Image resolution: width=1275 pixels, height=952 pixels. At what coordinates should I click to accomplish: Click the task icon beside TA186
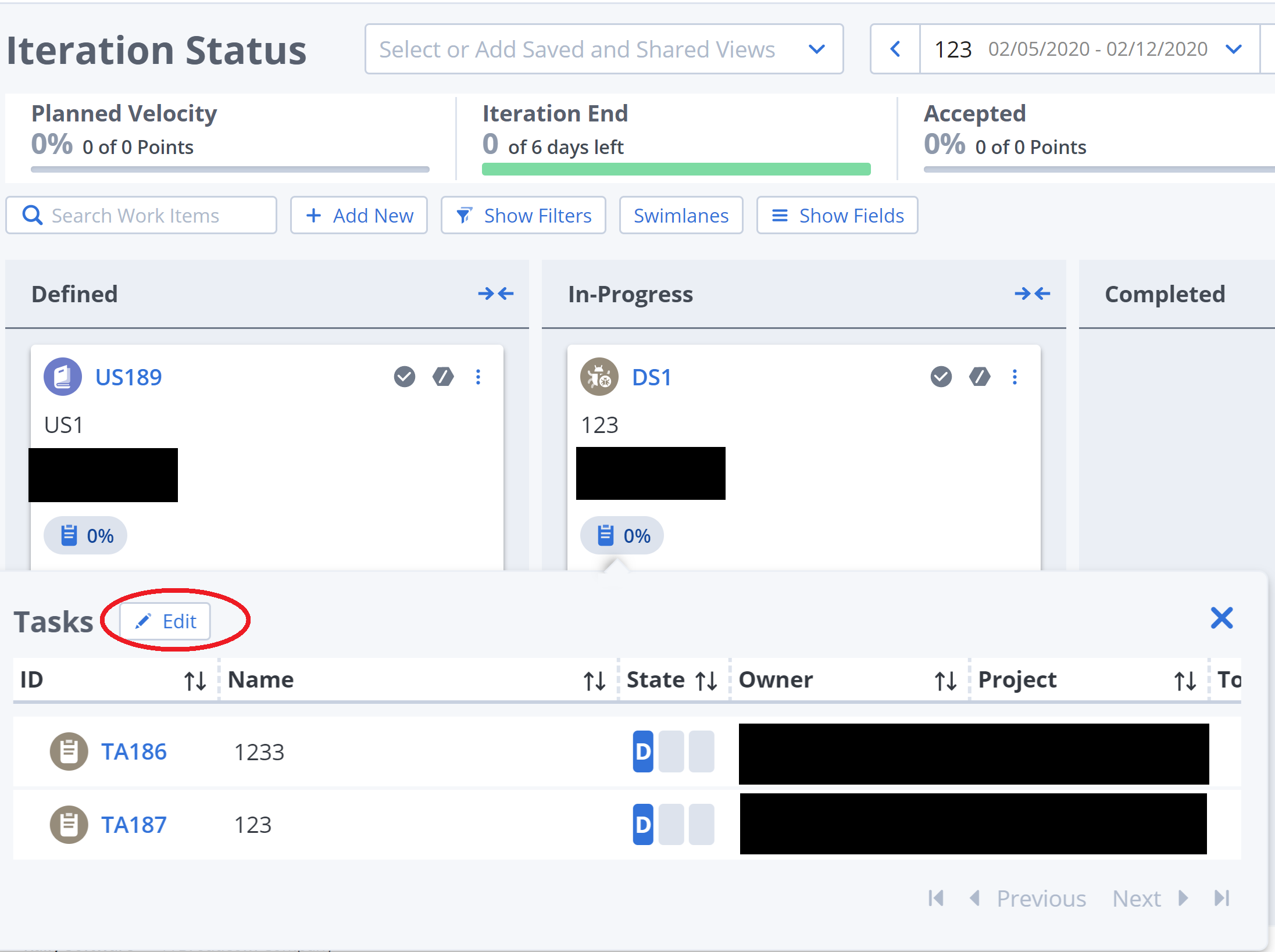pos(69,751)
